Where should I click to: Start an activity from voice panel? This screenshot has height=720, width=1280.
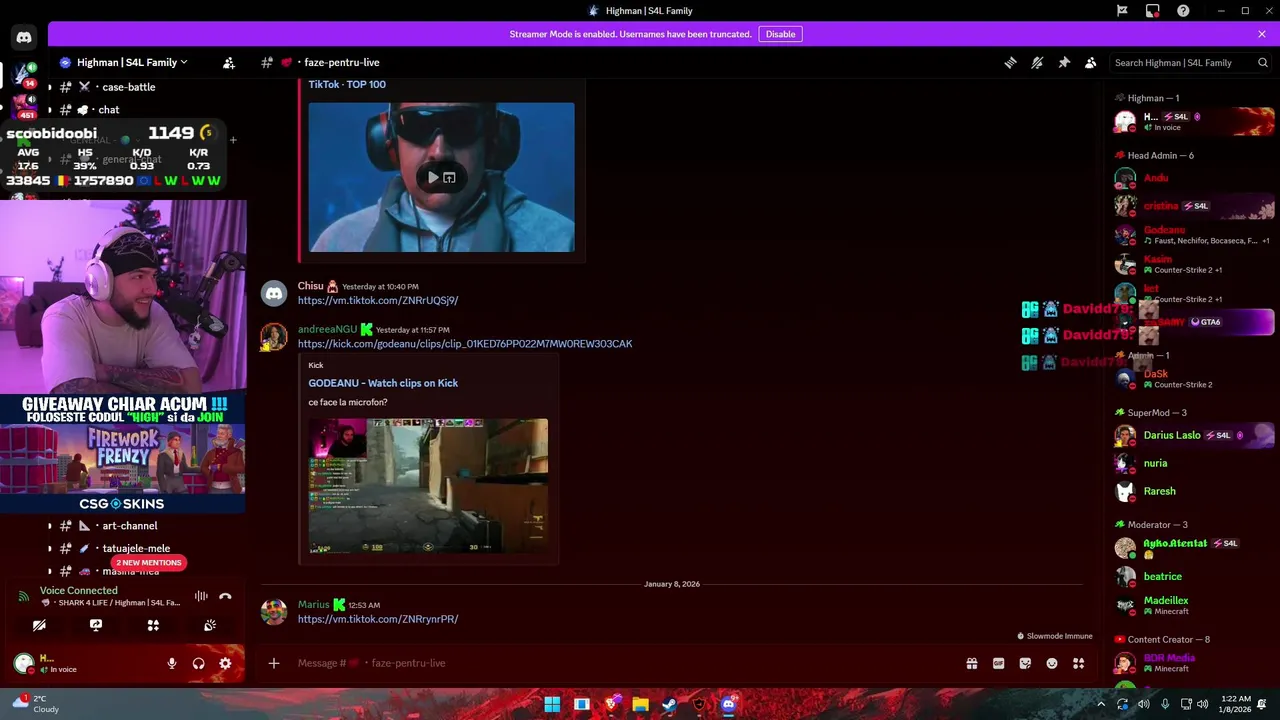[x=153, y=625]
